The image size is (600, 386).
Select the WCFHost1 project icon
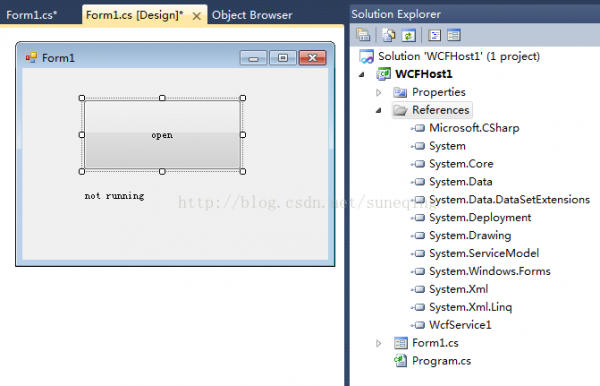(x=383, y=74)
